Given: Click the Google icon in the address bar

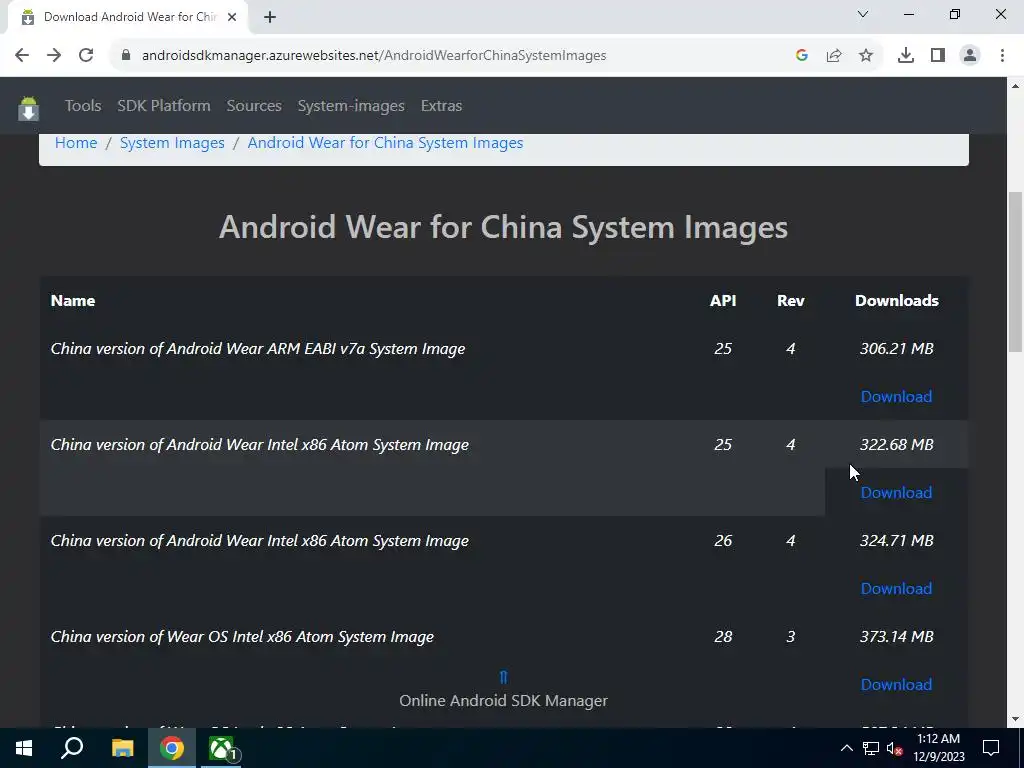Looking at the screenshot, I should 802,56.
